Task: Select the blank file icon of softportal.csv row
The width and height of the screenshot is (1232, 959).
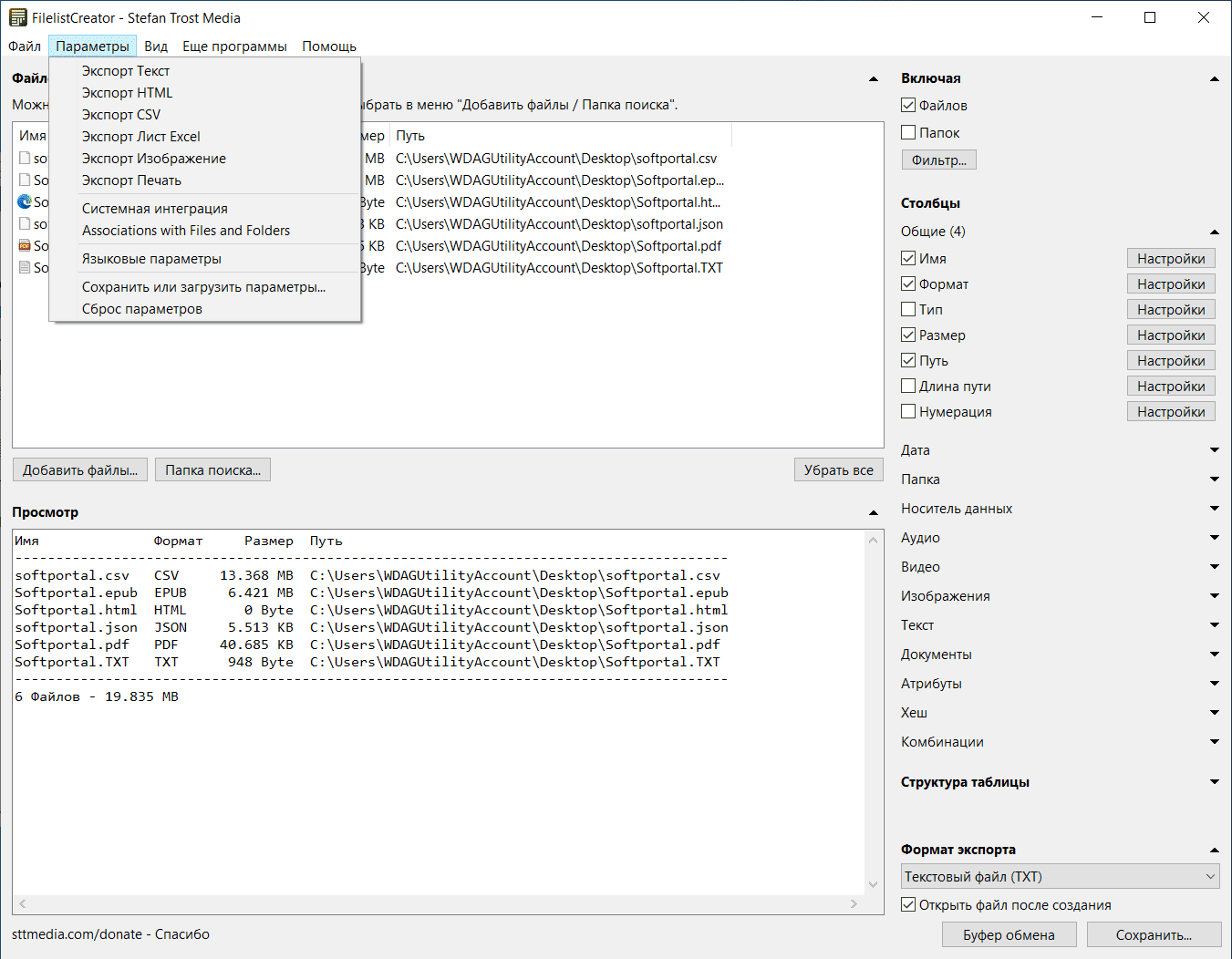Action: tap(25, 158)
